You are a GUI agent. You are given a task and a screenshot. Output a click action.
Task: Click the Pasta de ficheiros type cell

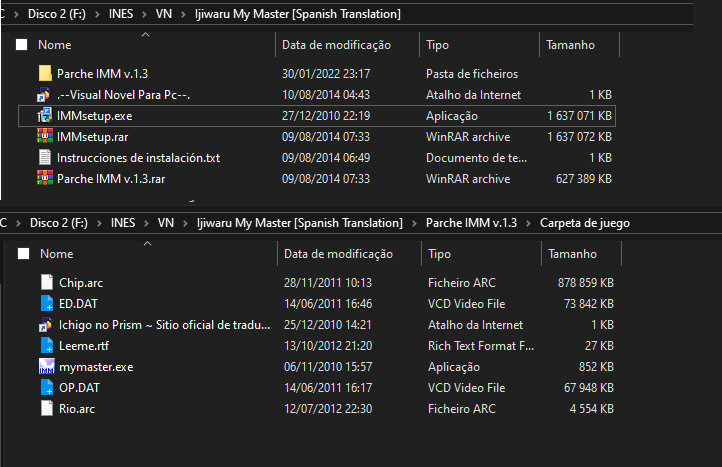472,74
